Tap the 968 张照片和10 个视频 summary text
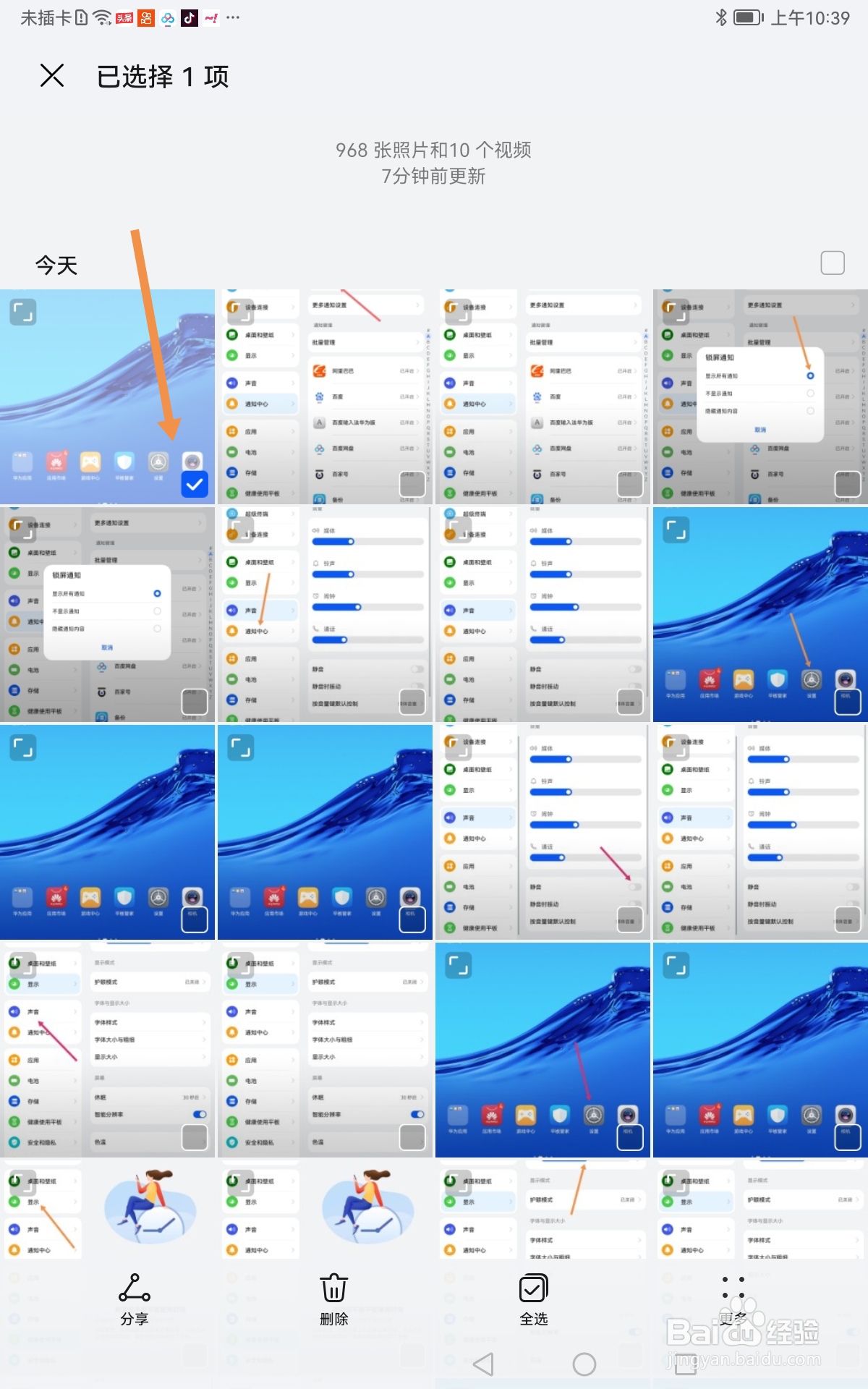The width and height of the screenshot is (868, 1389). click(x=433, y=150)
